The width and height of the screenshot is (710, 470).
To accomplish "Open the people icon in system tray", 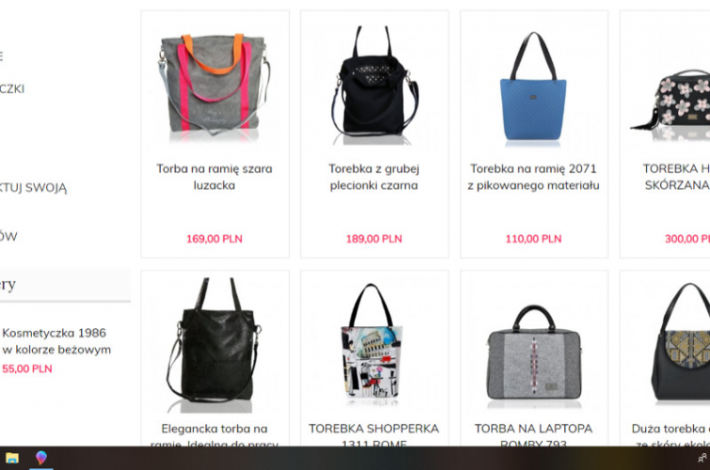I will (x=702, y=458).
